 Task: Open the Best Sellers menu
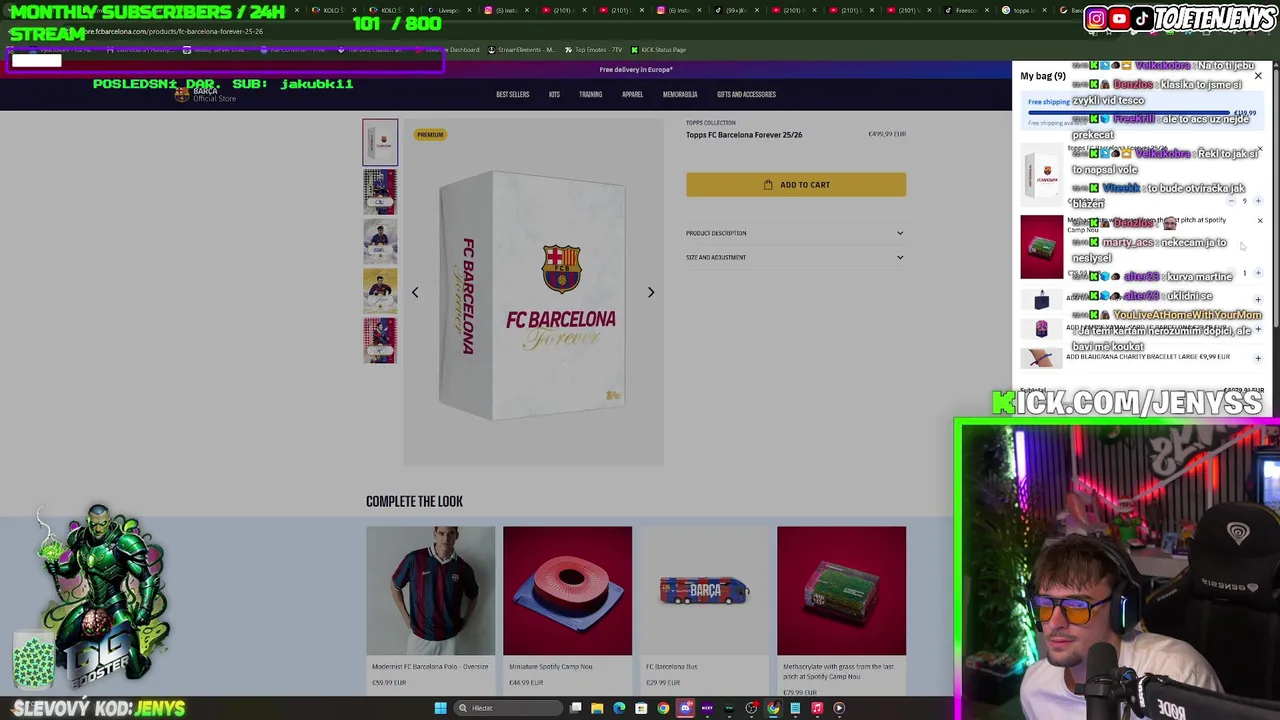click(x=513, y=94)
